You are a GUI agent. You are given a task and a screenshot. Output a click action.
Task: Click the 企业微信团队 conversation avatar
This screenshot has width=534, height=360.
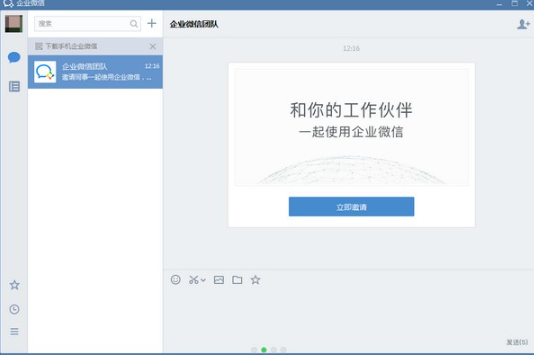[x=45, y=72]
